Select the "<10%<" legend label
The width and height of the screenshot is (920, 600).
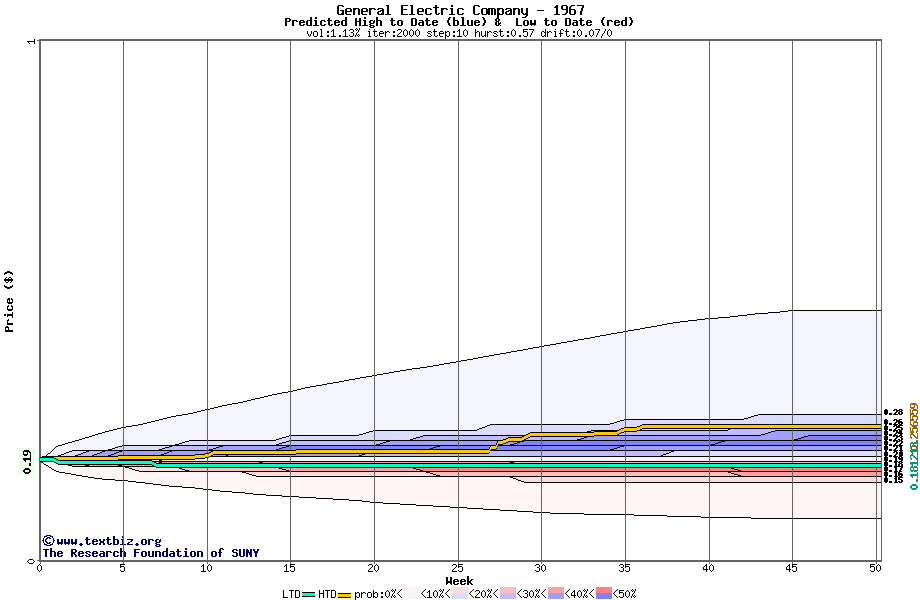tap(436, 594)
